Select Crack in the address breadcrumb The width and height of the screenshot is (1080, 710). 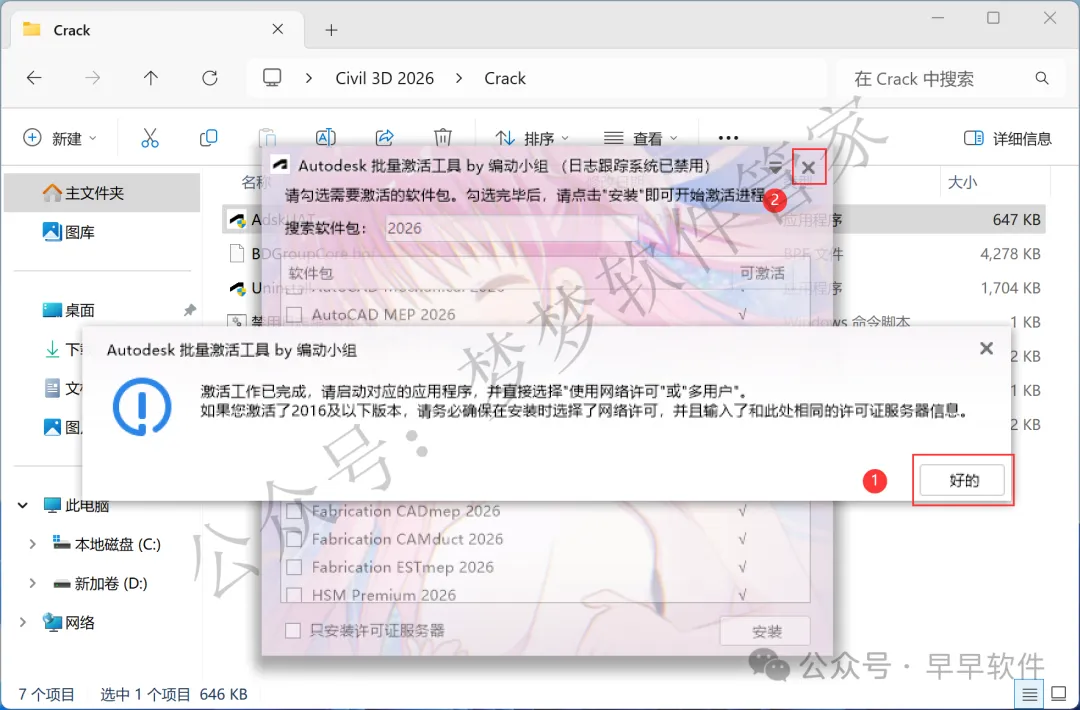[x=505, y=79]
